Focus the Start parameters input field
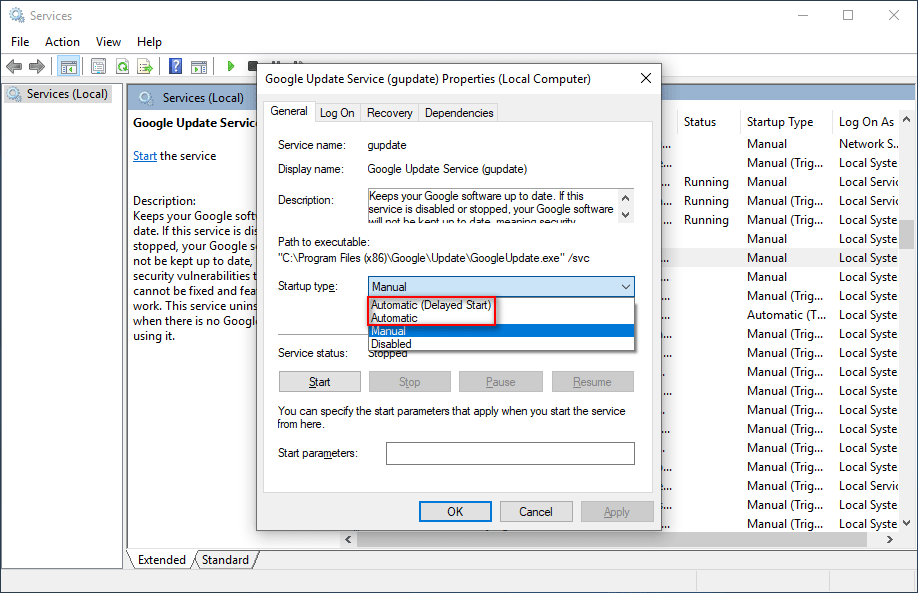 pyautogui.click(x=511, y=453)
